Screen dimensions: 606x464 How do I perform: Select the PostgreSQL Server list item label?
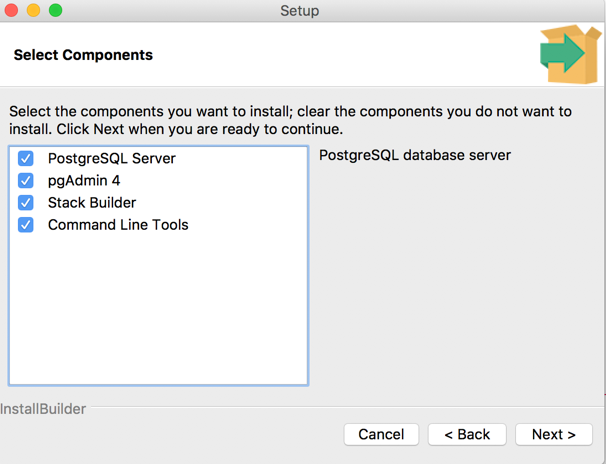pos(111,159)
